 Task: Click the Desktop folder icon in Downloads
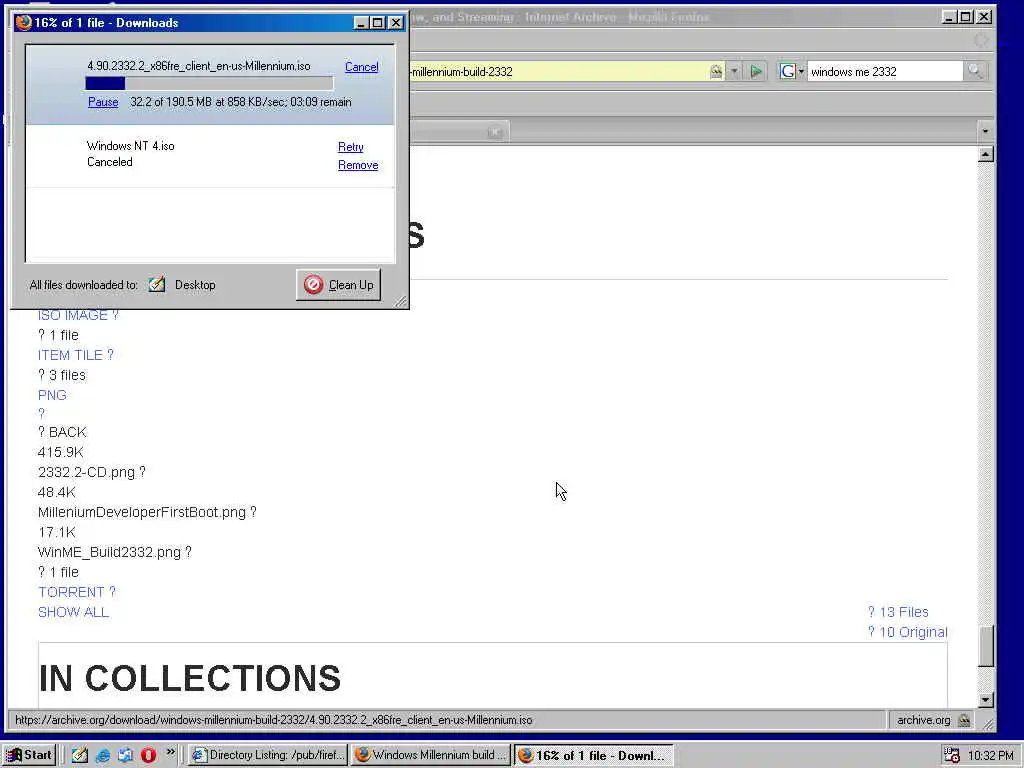pyautogui.click(x=157, y=284)
